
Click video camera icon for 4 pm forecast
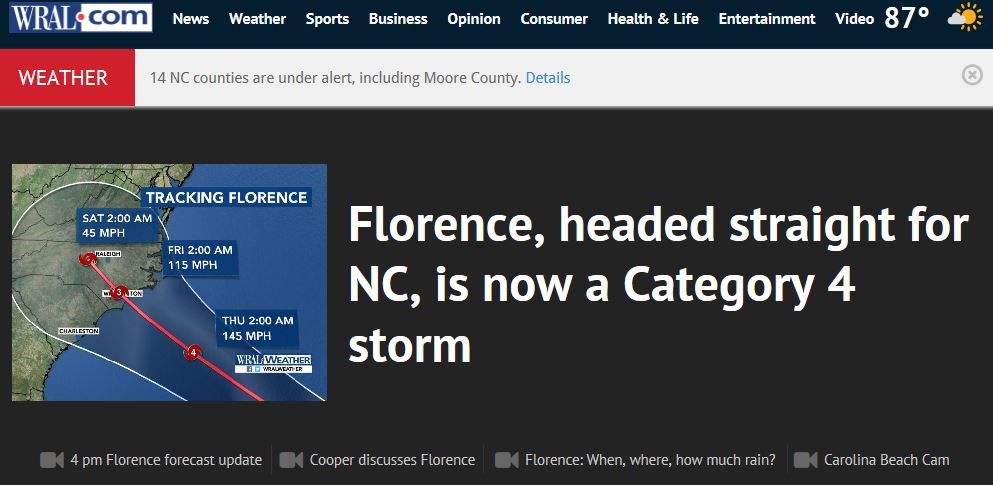click(52, 460)
